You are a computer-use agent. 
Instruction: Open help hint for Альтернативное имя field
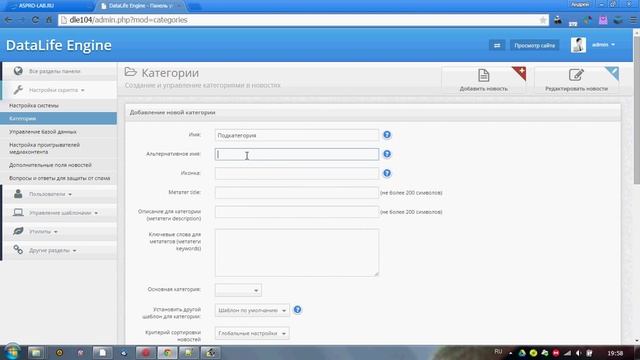click(x=387, y=154)
